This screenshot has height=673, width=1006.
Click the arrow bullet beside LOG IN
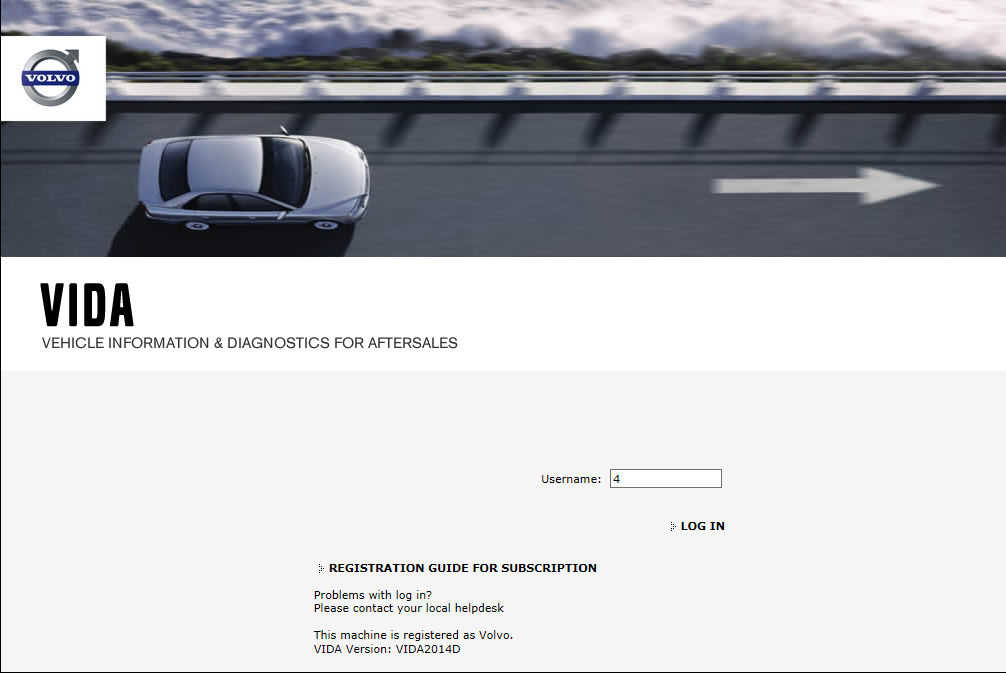click(x=673, y=527)
